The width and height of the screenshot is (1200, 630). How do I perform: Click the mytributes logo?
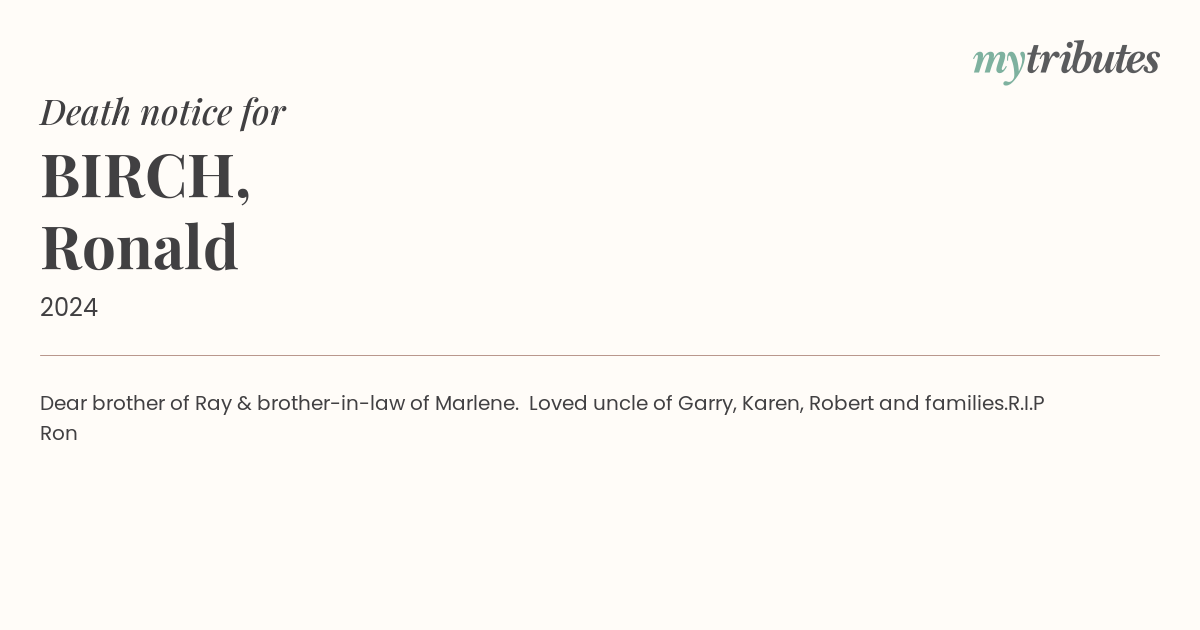1066,60
